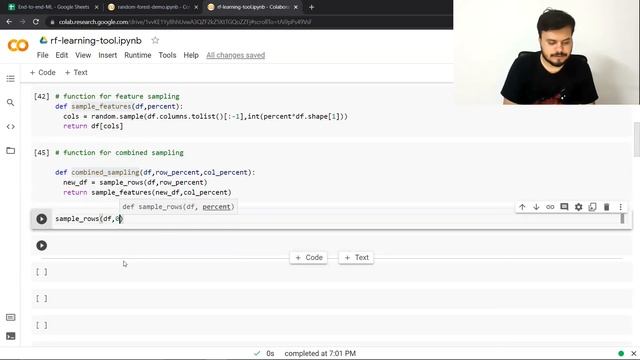Click the green runtime status dot
The width and height of the screenshot is (640, 360).
[621, 353]
